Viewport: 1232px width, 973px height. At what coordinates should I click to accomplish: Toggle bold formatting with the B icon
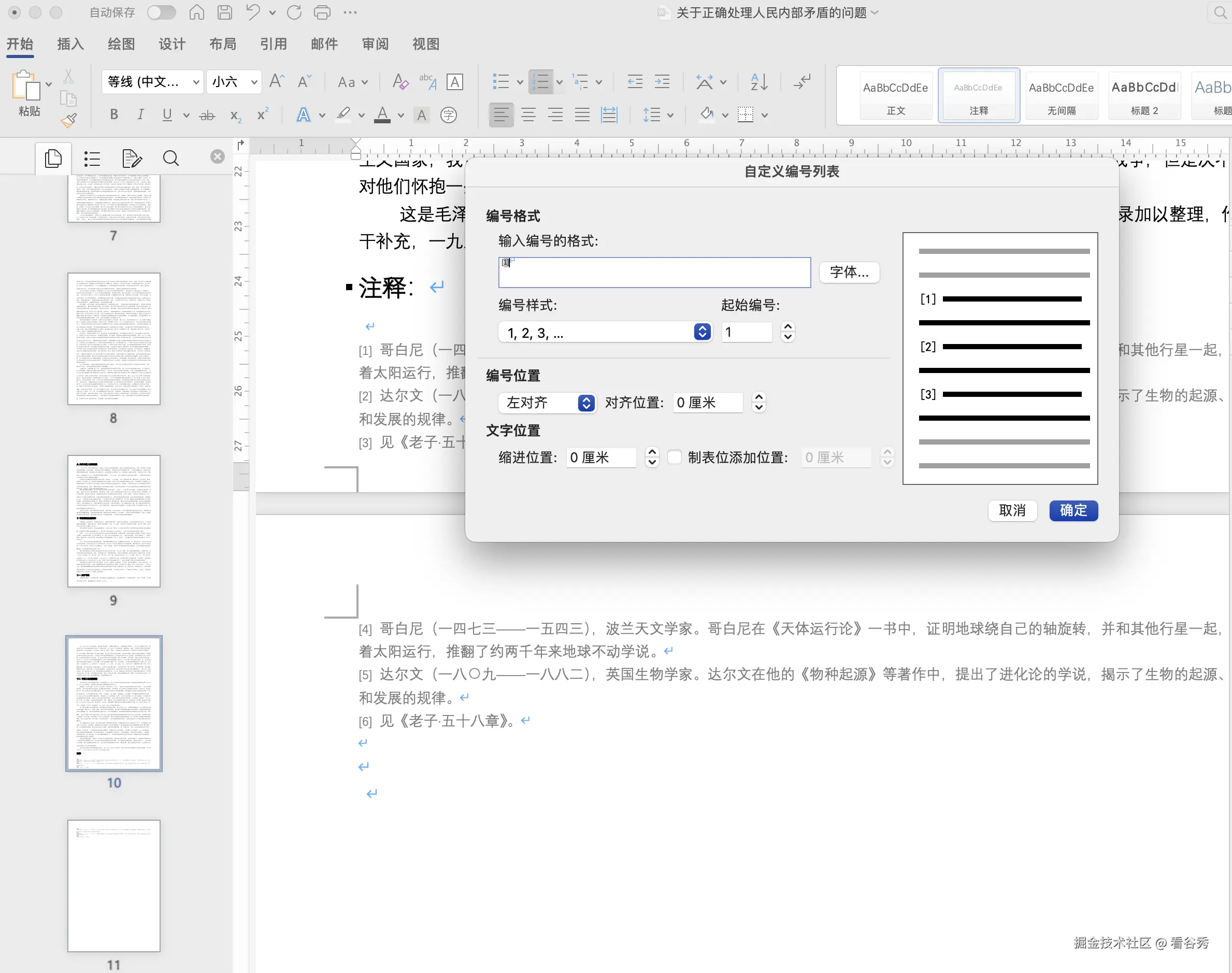pos(113,114)
